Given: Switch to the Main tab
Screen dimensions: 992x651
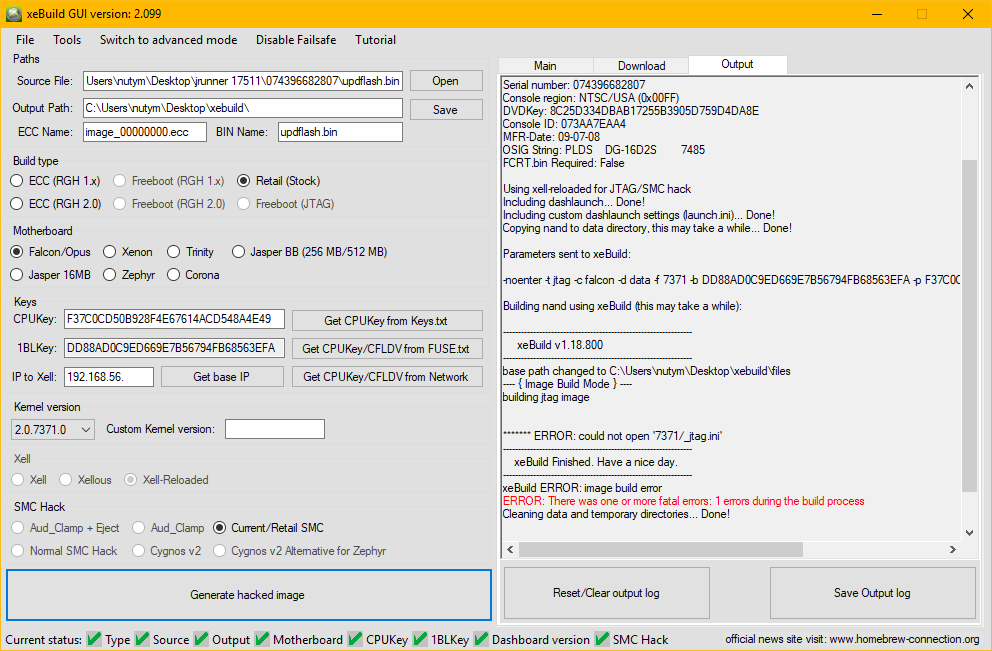Looking at the screenshot, I should coord(545,66).
